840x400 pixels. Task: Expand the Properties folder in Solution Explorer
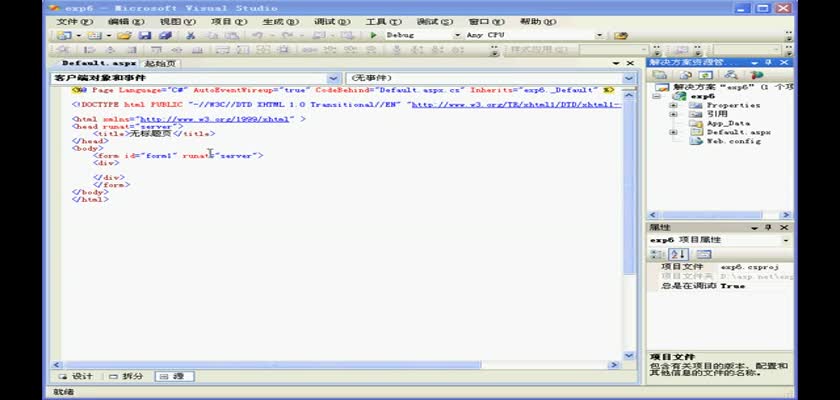(x=673, y=105)
